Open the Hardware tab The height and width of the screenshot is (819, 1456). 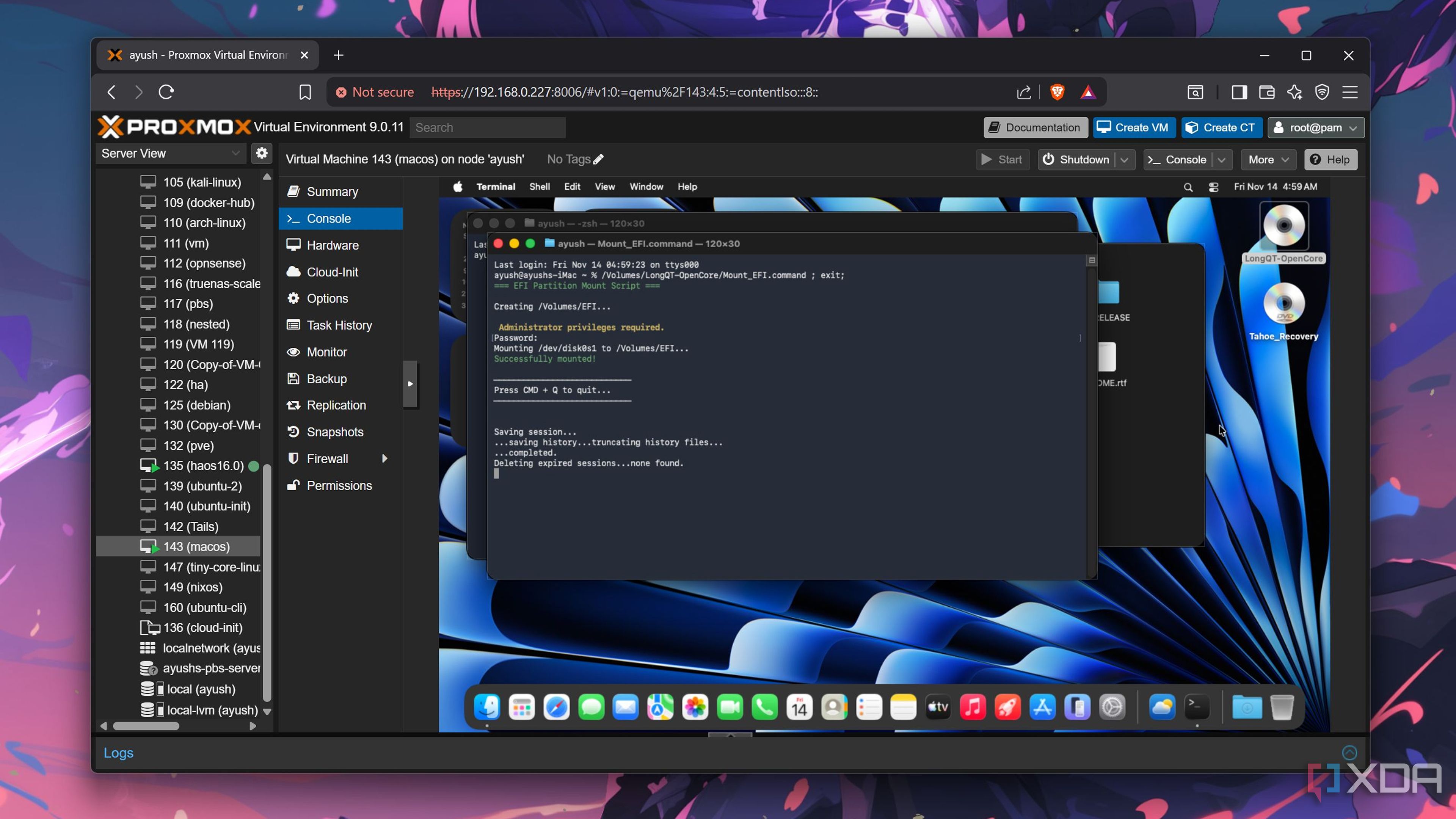tap(341, 245)
